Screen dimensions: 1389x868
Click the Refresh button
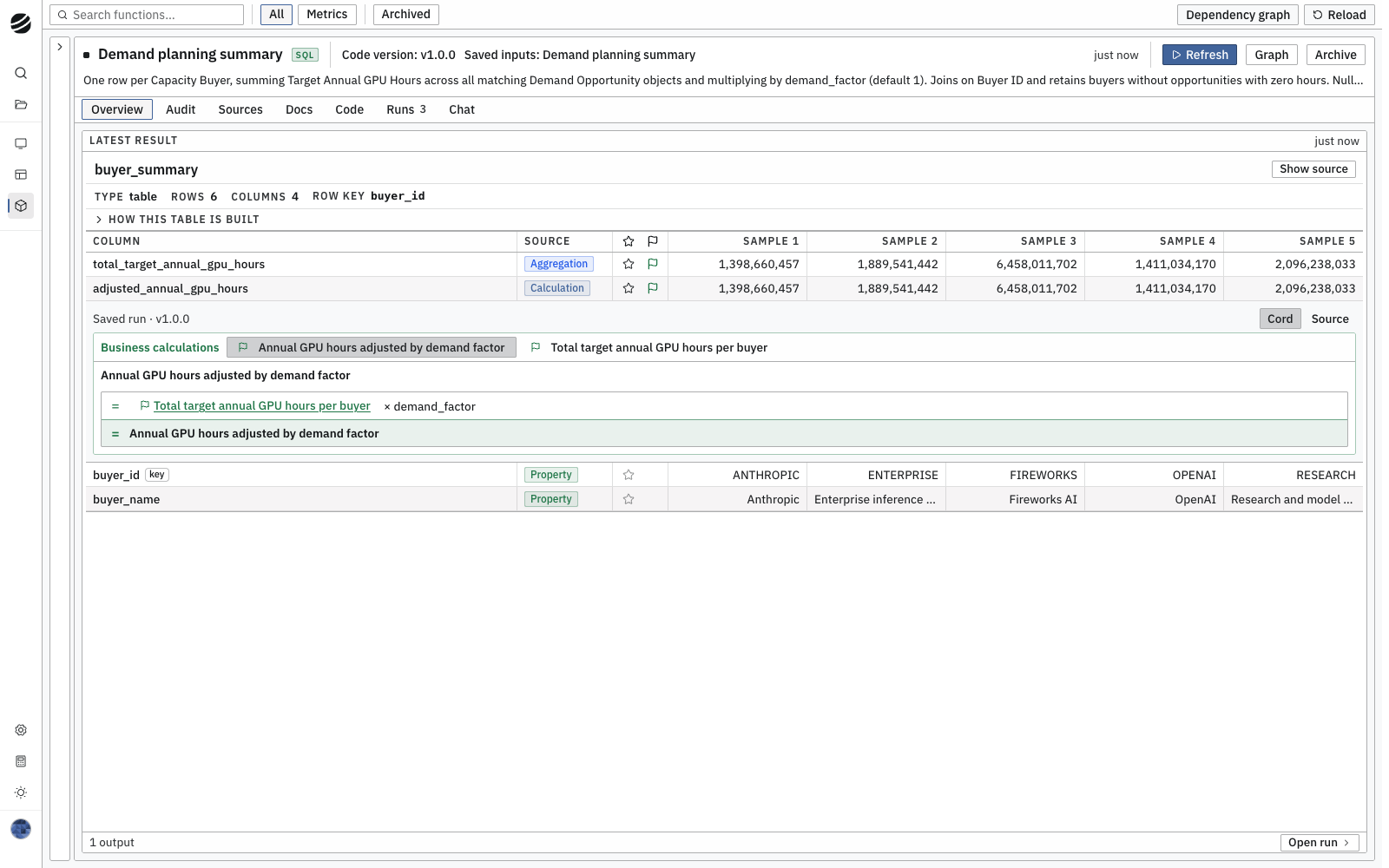(1200, 55)
